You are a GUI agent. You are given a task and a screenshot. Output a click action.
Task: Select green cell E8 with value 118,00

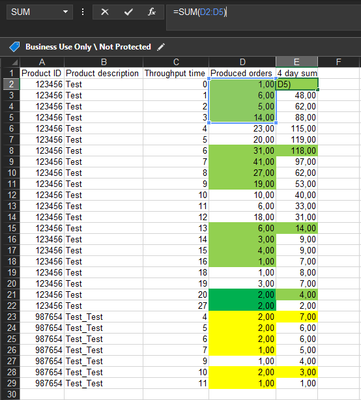[297, 151]
